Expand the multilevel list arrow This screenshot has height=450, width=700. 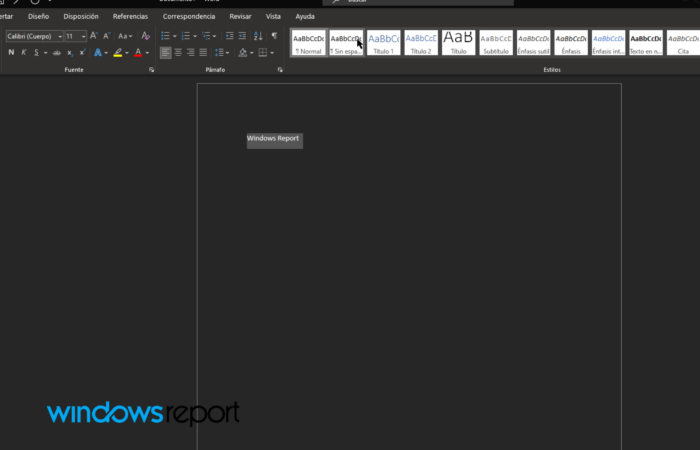coord(214,36)
